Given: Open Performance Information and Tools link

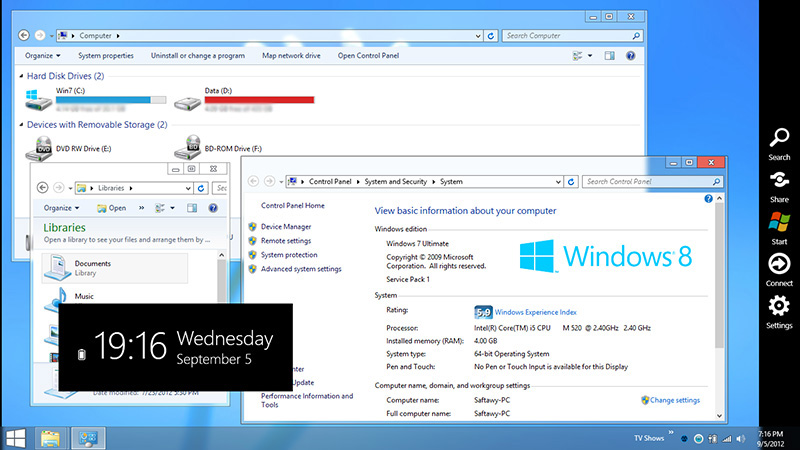Looking at the screenshot, I should [307, 400].
